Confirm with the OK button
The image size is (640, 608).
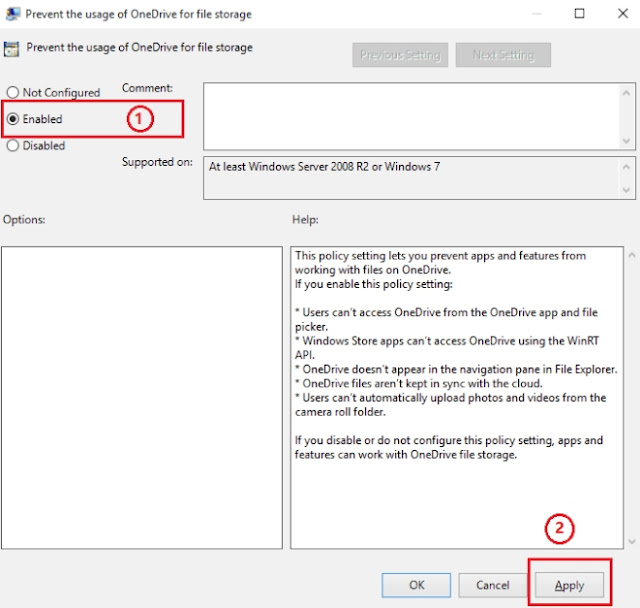(x=416, y=585)
